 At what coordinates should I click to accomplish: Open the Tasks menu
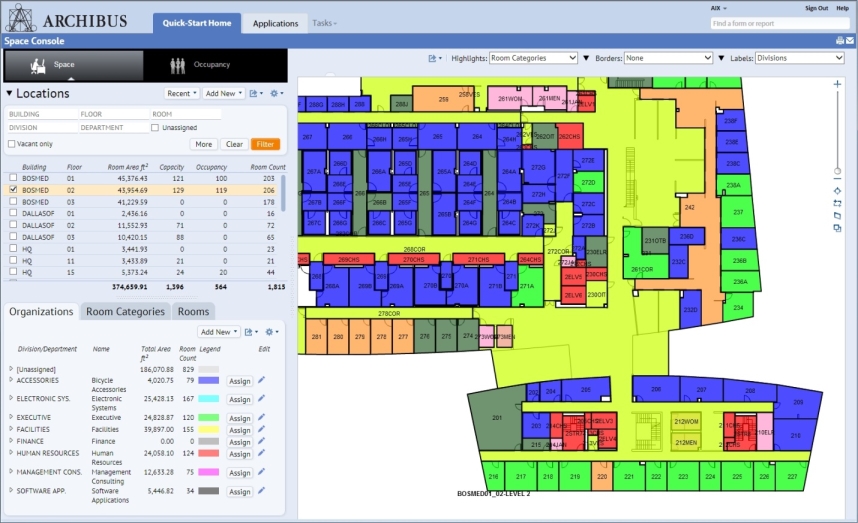pyautogui.click(x=324, y=23)
